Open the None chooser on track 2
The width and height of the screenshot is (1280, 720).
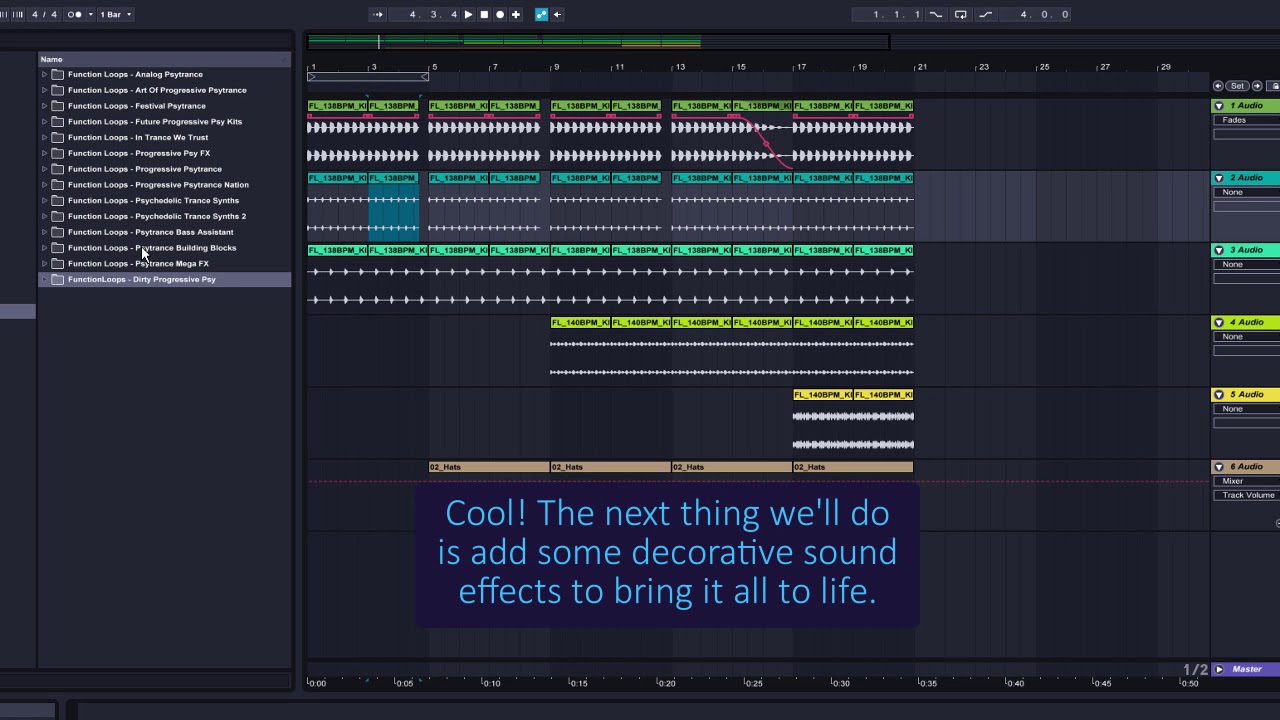(x=1247, y=192)
